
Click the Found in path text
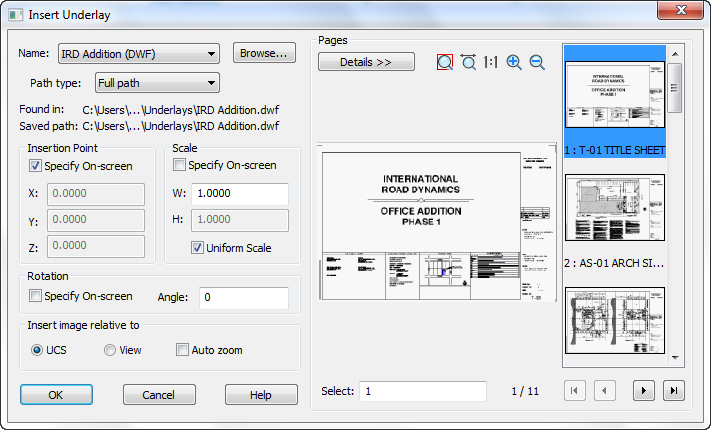(x=180, y=110)
